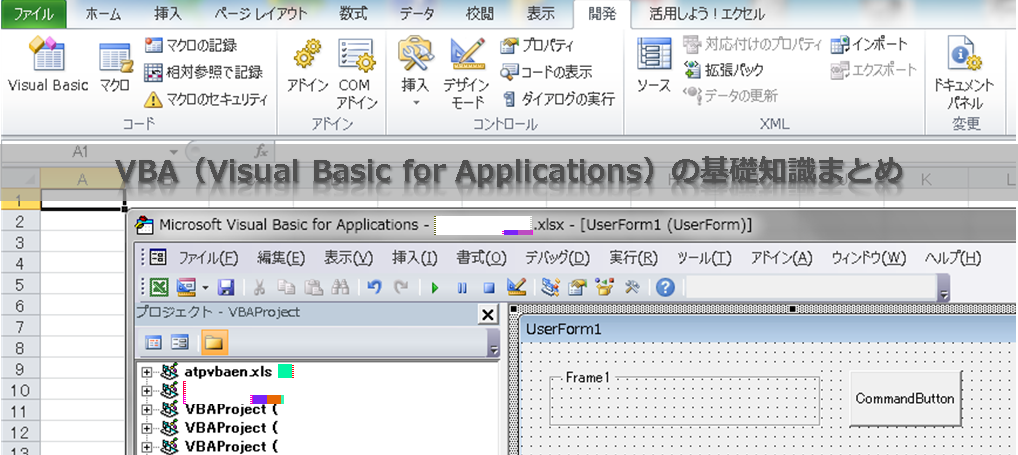Viewport: 1018px width, 455px height.
Task: Open the VBE 書式(O) menu
Action: point(481,258)
